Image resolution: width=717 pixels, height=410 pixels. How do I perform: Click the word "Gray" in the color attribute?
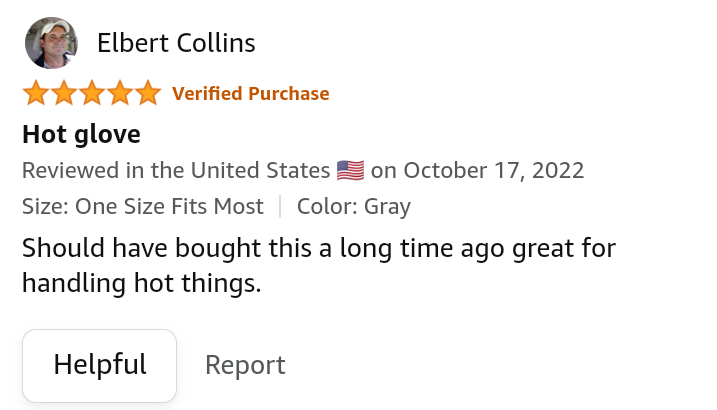387,207
